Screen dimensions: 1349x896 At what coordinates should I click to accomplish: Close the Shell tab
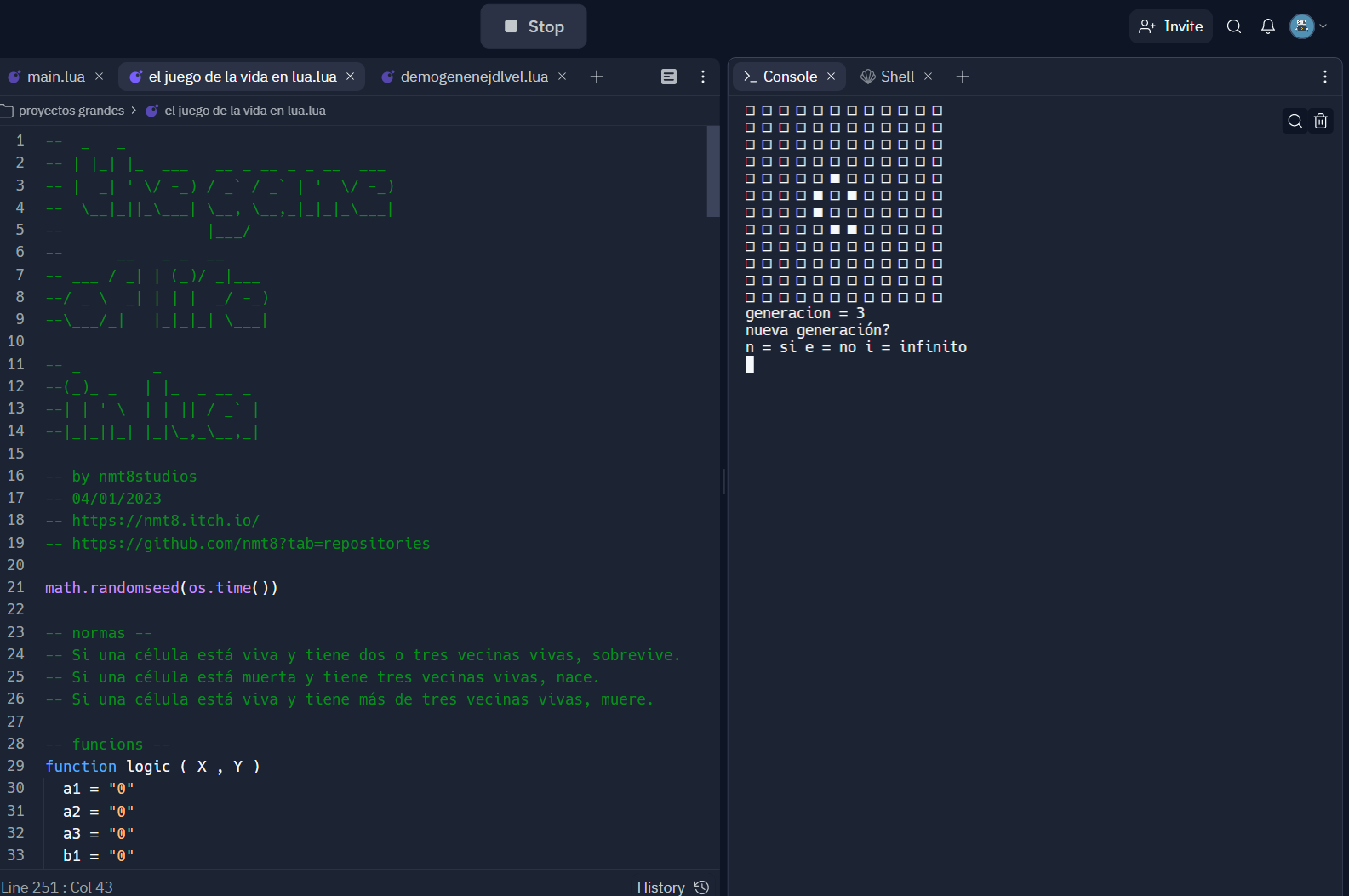pyautogui.click(x=928, y=77)
